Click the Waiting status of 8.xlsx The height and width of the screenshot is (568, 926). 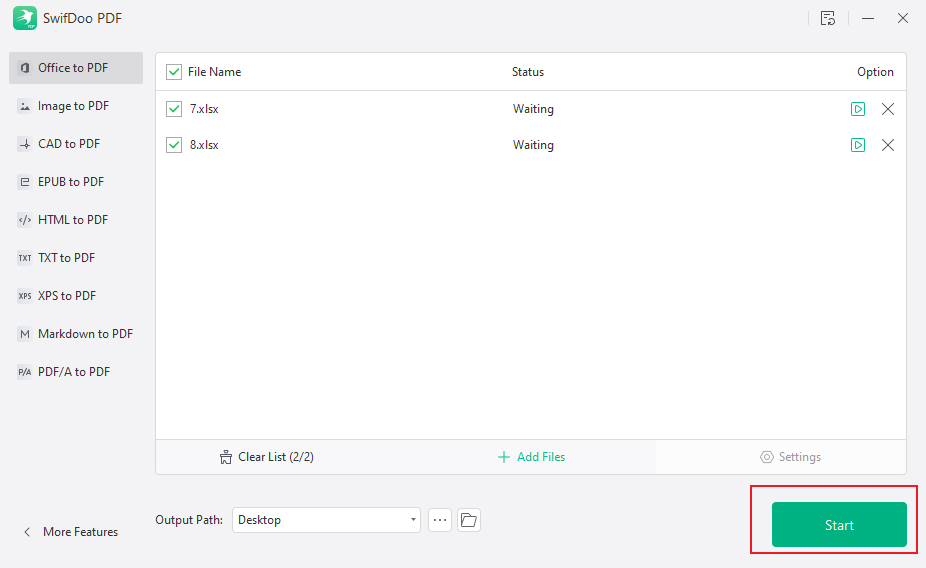533,145
